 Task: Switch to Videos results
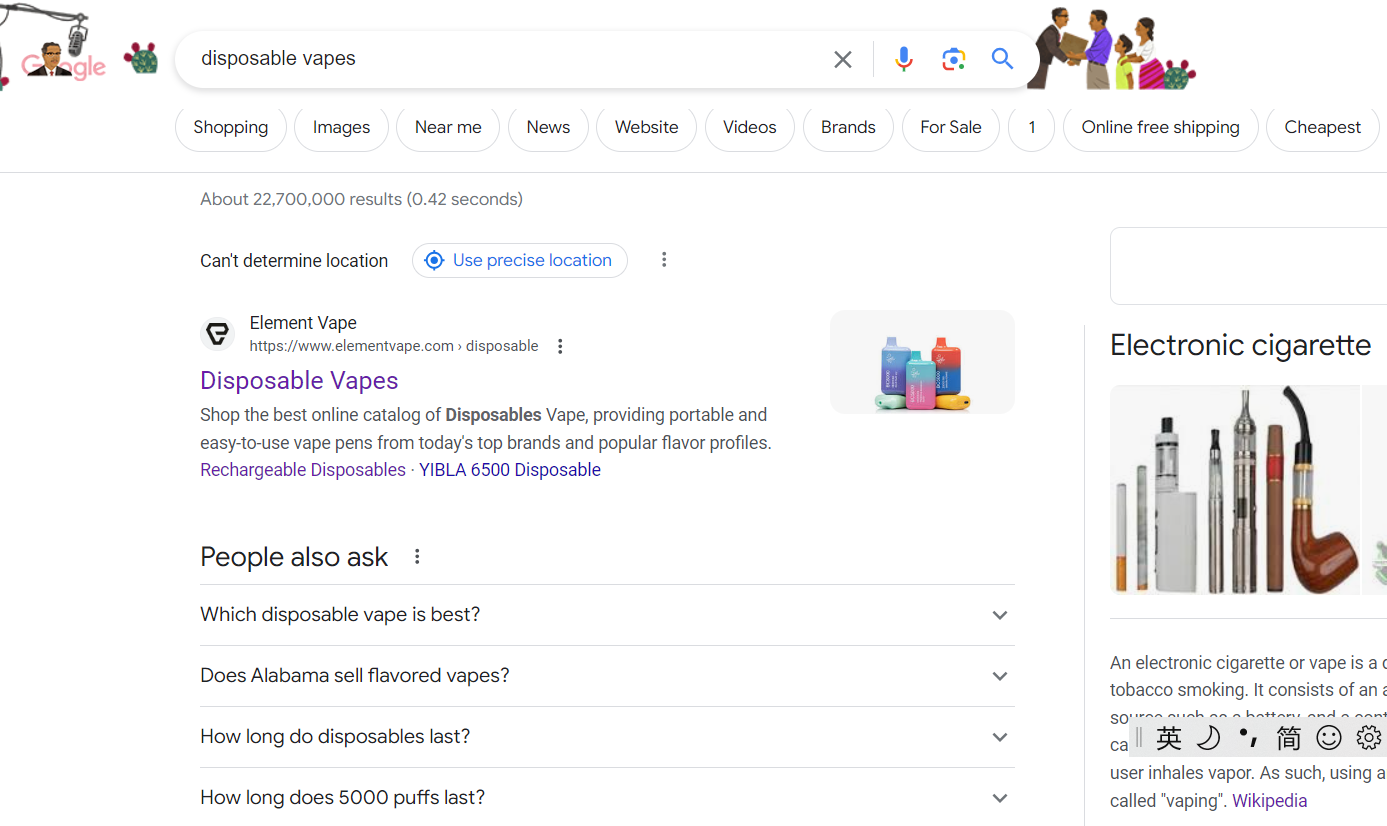[750, 128]
